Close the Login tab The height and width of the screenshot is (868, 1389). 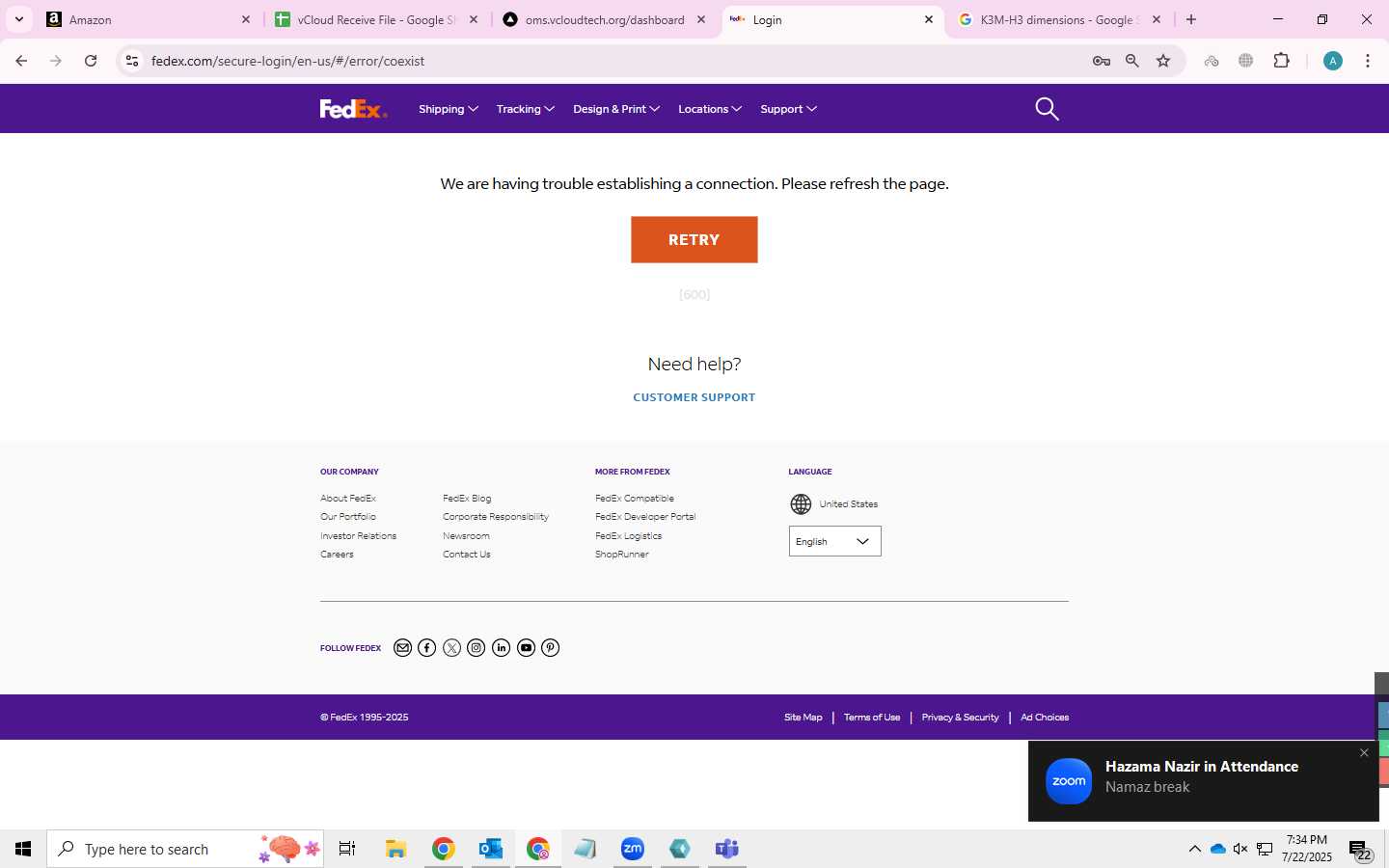[x=929, y=19]
